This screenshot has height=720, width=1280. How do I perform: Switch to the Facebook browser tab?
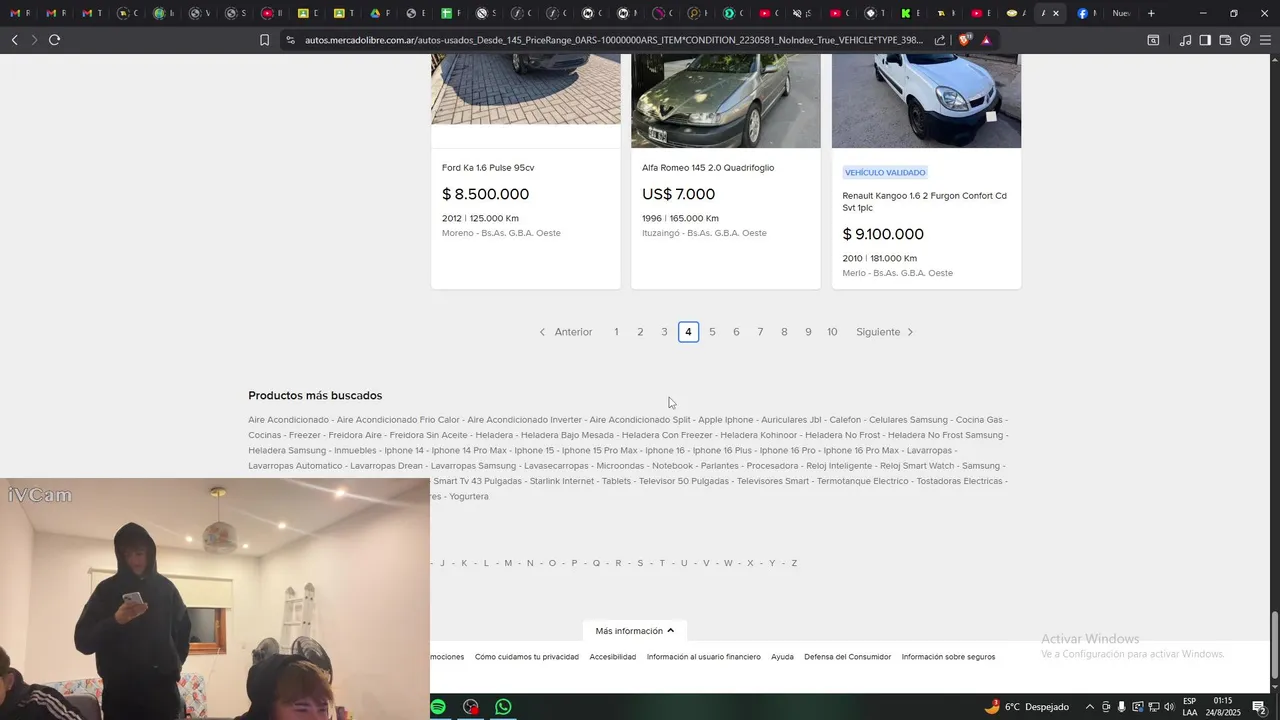point(1087,13)
